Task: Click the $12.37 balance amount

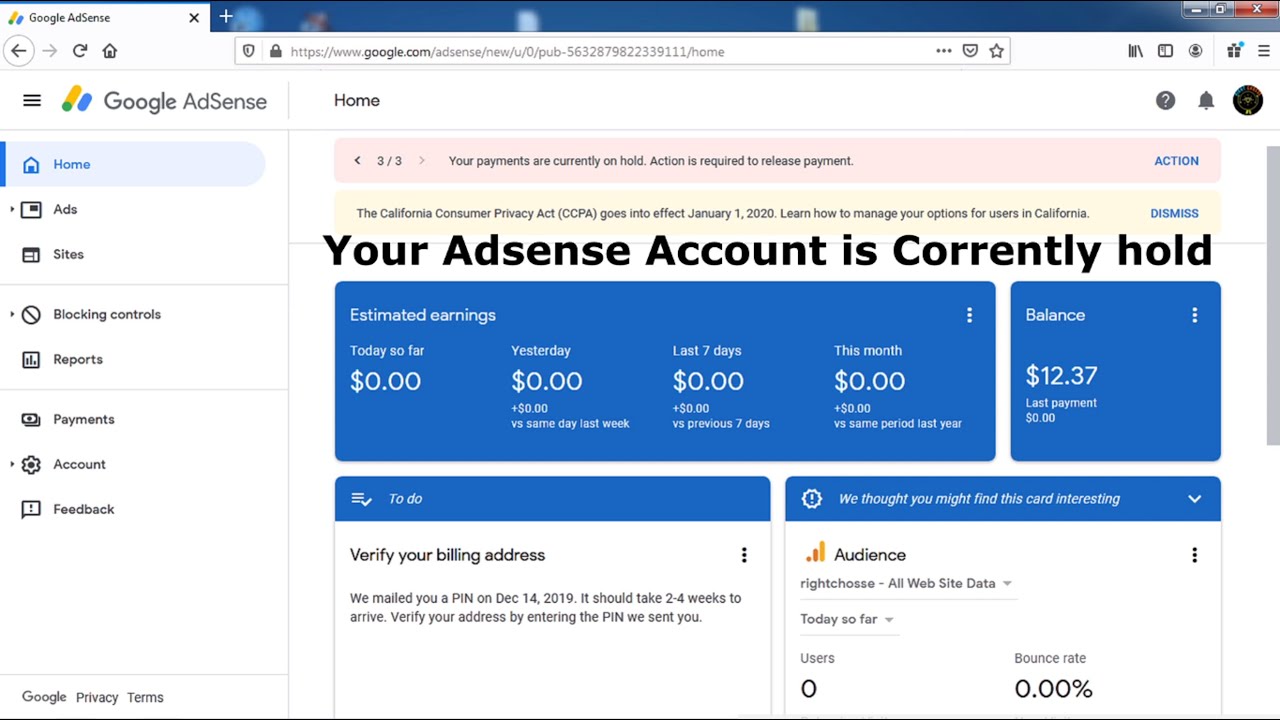Action: [1061, 376]
